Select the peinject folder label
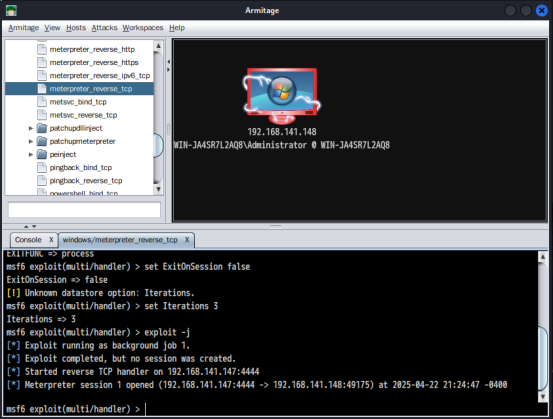Image resolution: width=553 pixels, height=419 pixels. pyautogui.click(x=63, y=154)
